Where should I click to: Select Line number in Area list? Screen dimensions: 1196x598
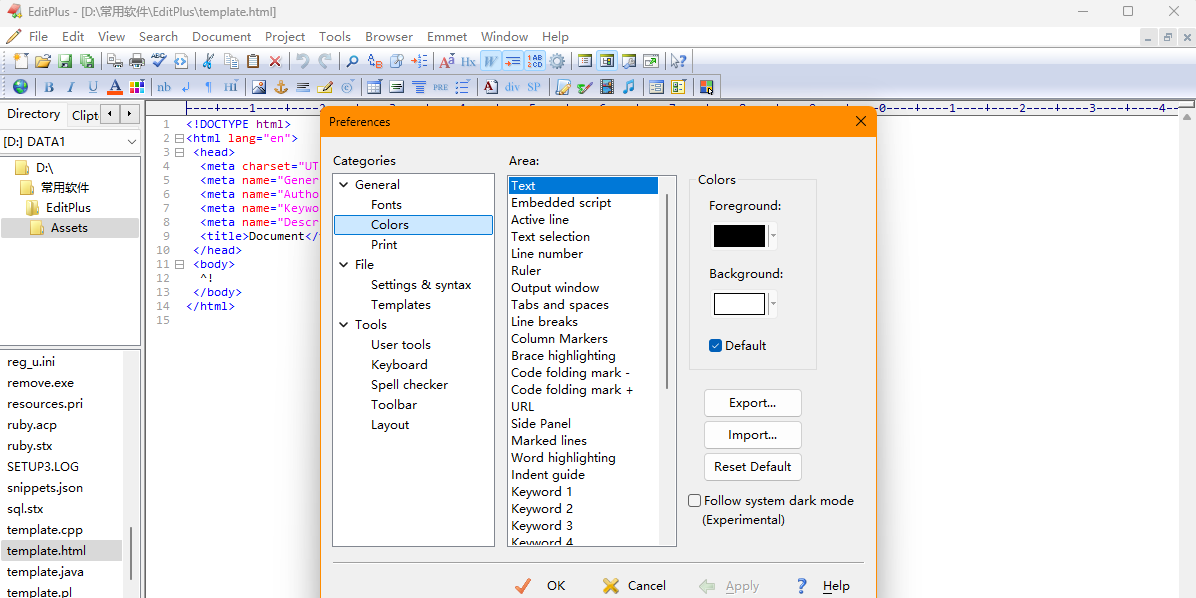pyautogui.click(x=547, y=253)
